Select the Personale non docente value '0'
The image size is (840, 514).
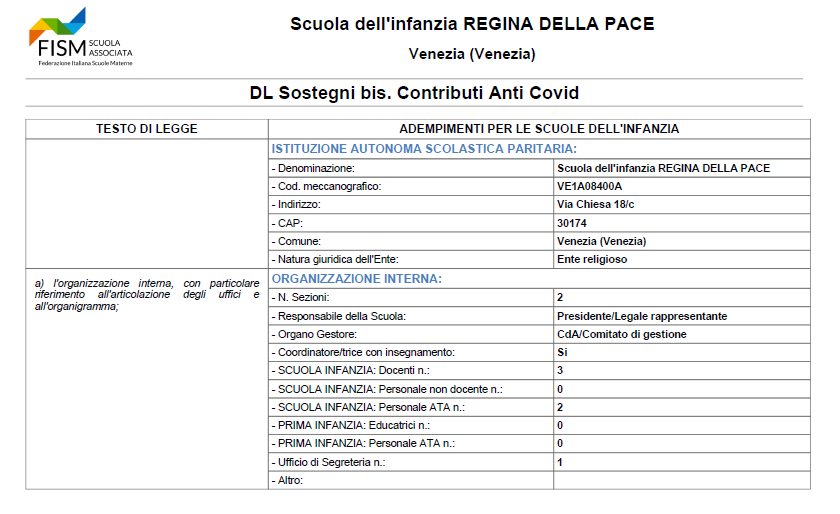tap(560, 390)
